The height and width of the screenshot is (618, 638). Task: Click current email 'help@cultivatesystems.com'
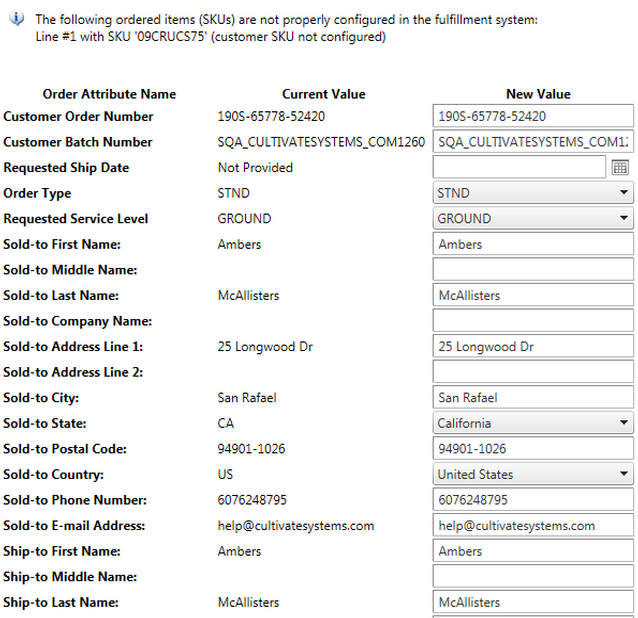296,526
